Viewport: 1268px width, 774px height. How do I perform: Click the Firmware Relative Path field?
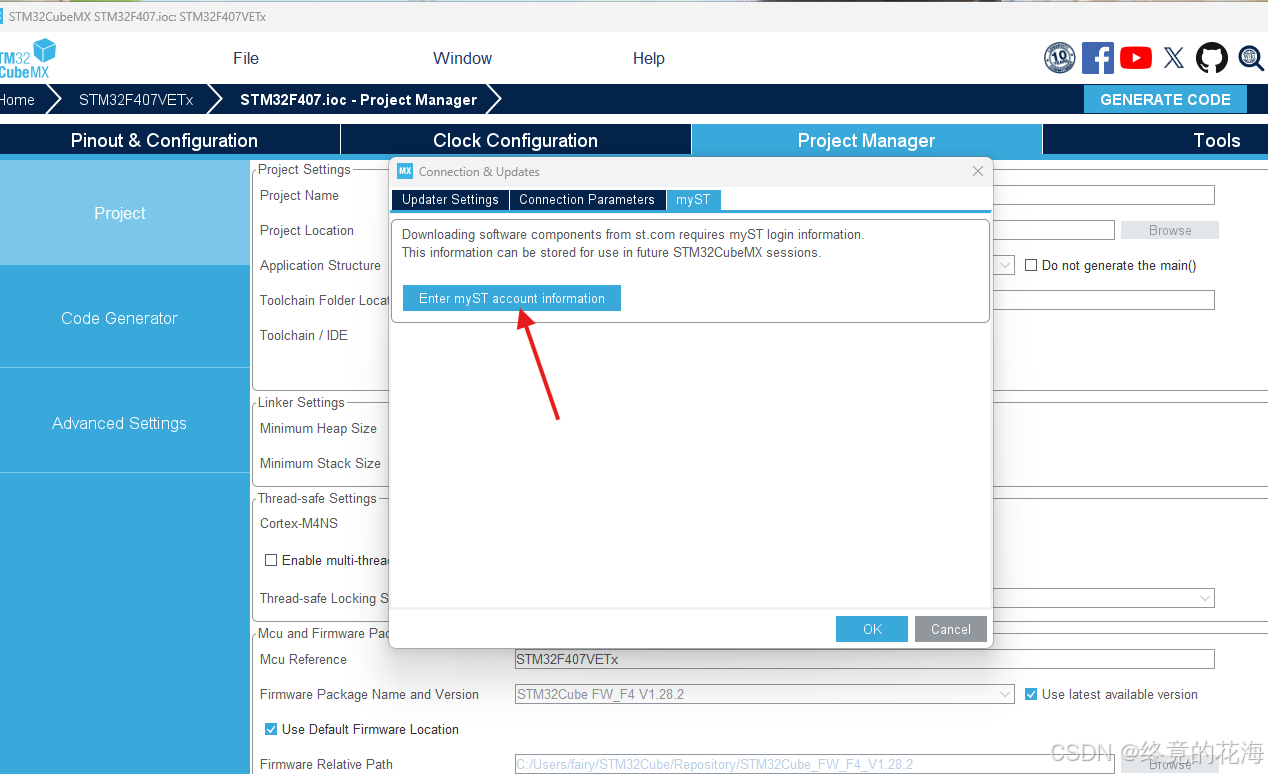(x=814, y=764)
